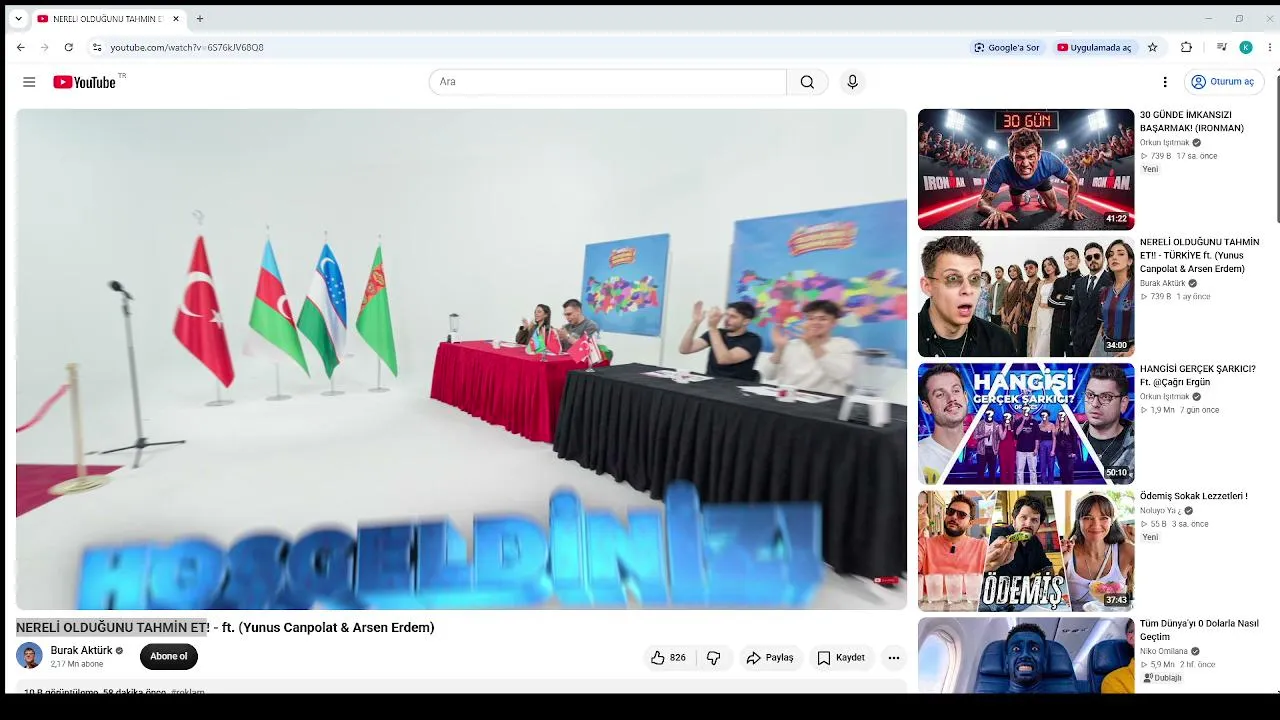Open title 'Tüm Dünya'yı 0 Dolarla Nasıl Gezdim'

pos(1199,630)
